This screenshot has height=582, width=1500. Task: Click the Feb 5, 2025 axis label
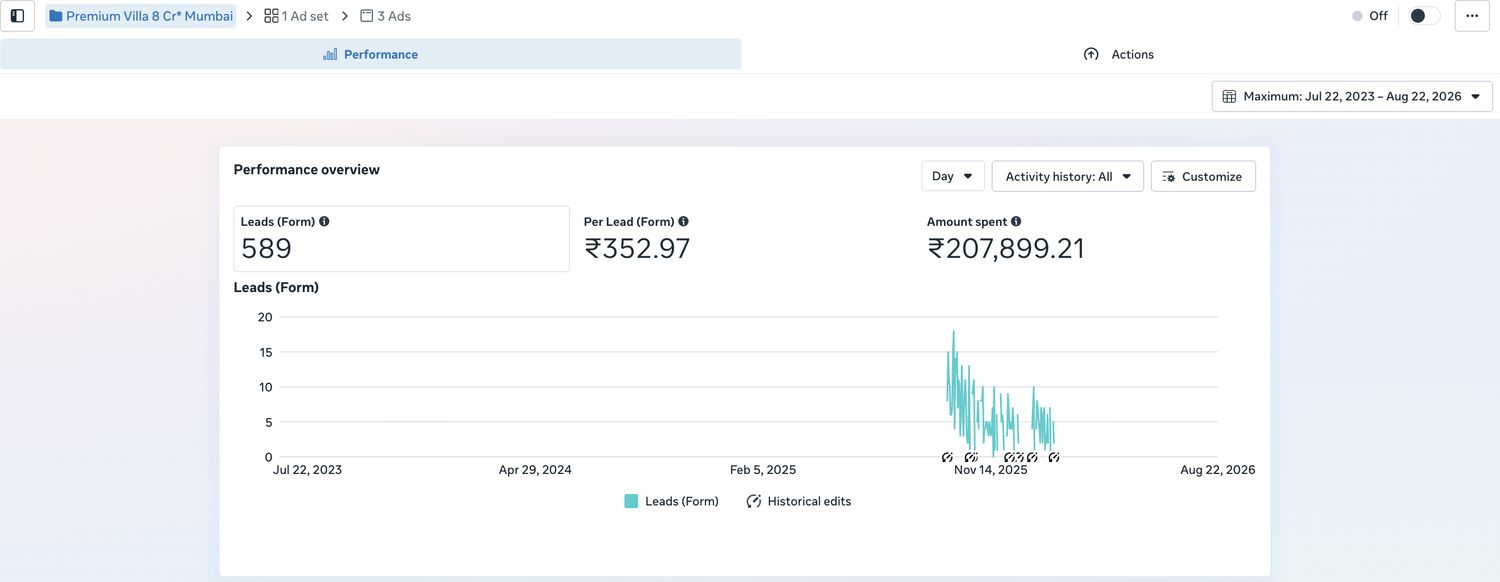pos(763,470)
